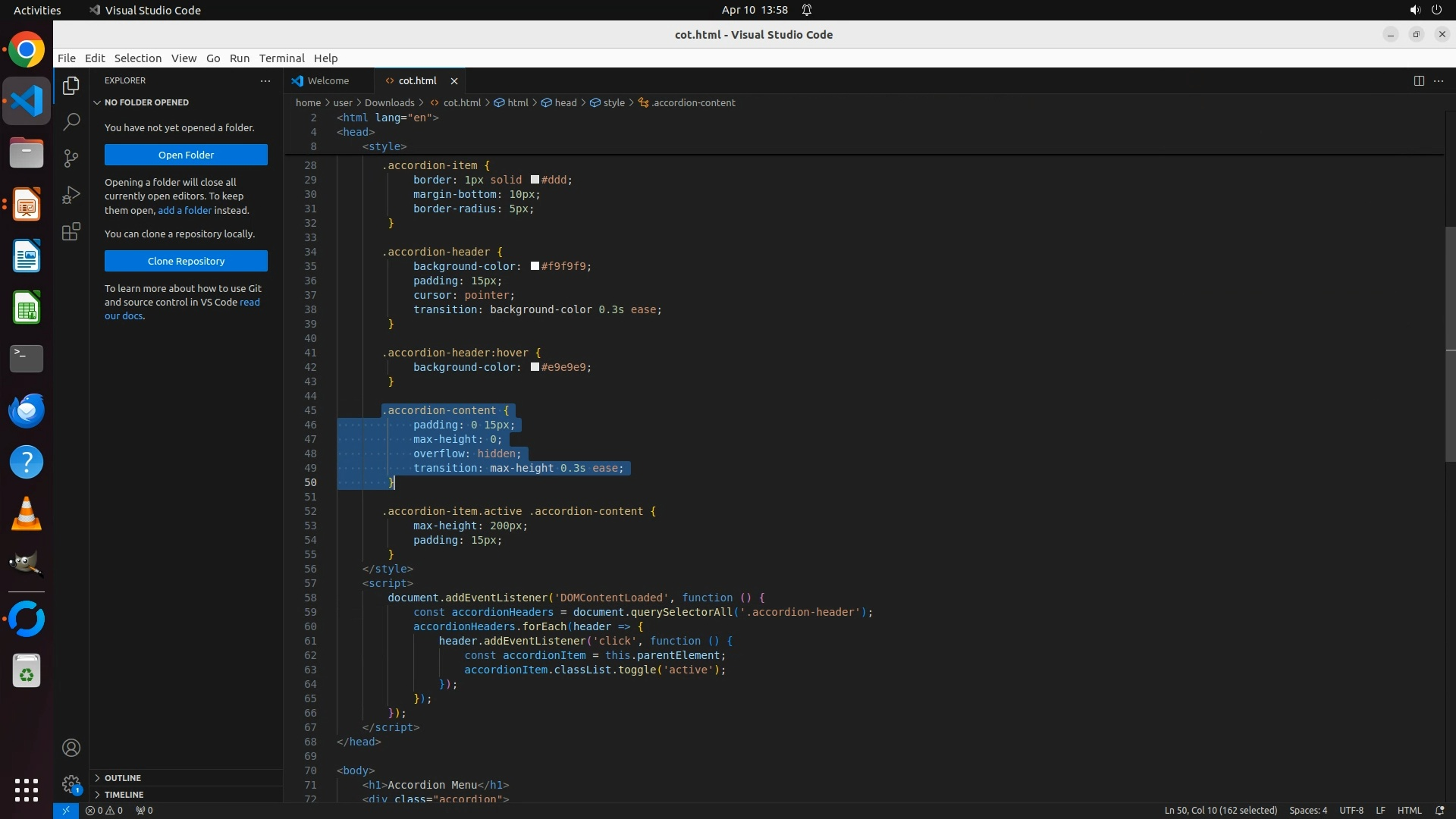Click the HTML language mode indicator
Screen dimensions: 1456x819
coord(1409,810)
